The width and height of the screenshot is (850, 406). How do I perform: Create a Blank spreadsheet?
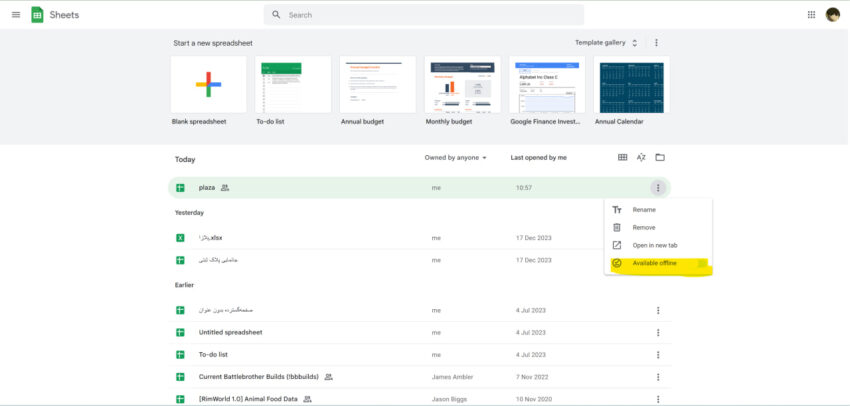(x=209, y=85)
